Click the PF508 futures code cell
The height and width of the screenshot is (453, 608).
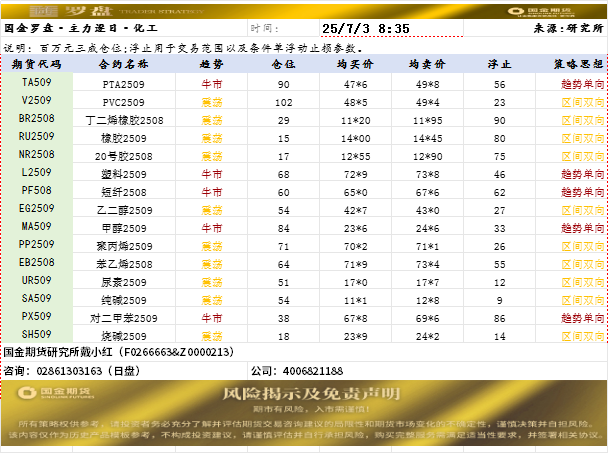tap(37, 190)
